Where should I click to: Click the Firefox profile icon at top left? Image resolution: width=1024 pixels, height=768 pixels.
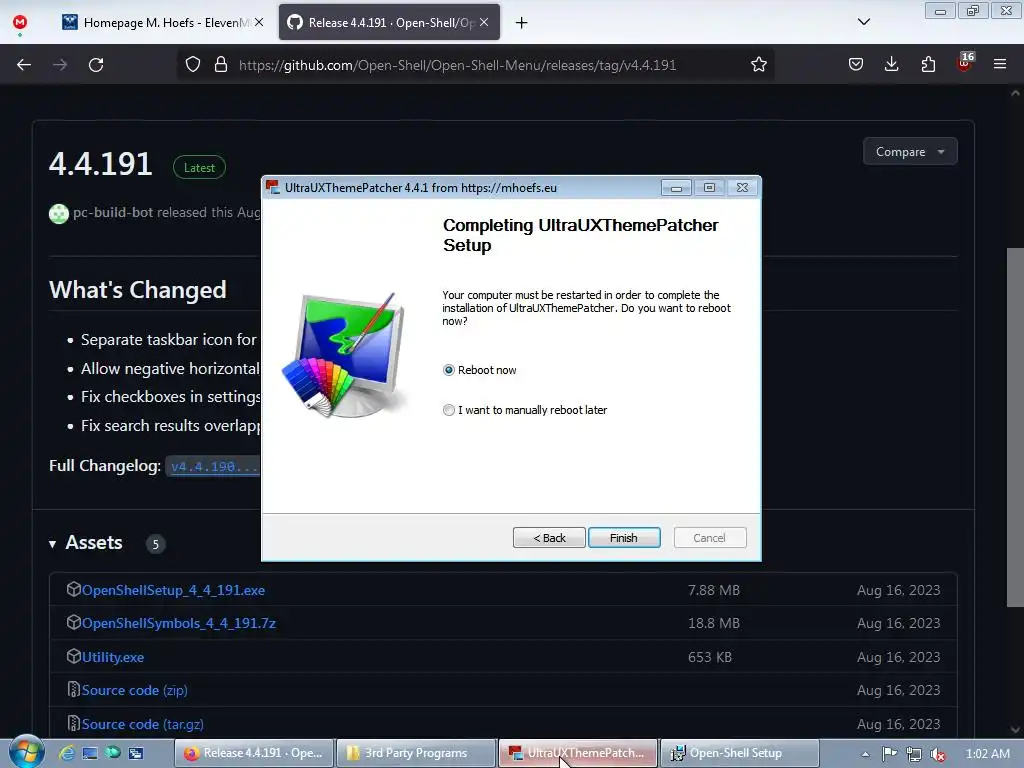20,22
